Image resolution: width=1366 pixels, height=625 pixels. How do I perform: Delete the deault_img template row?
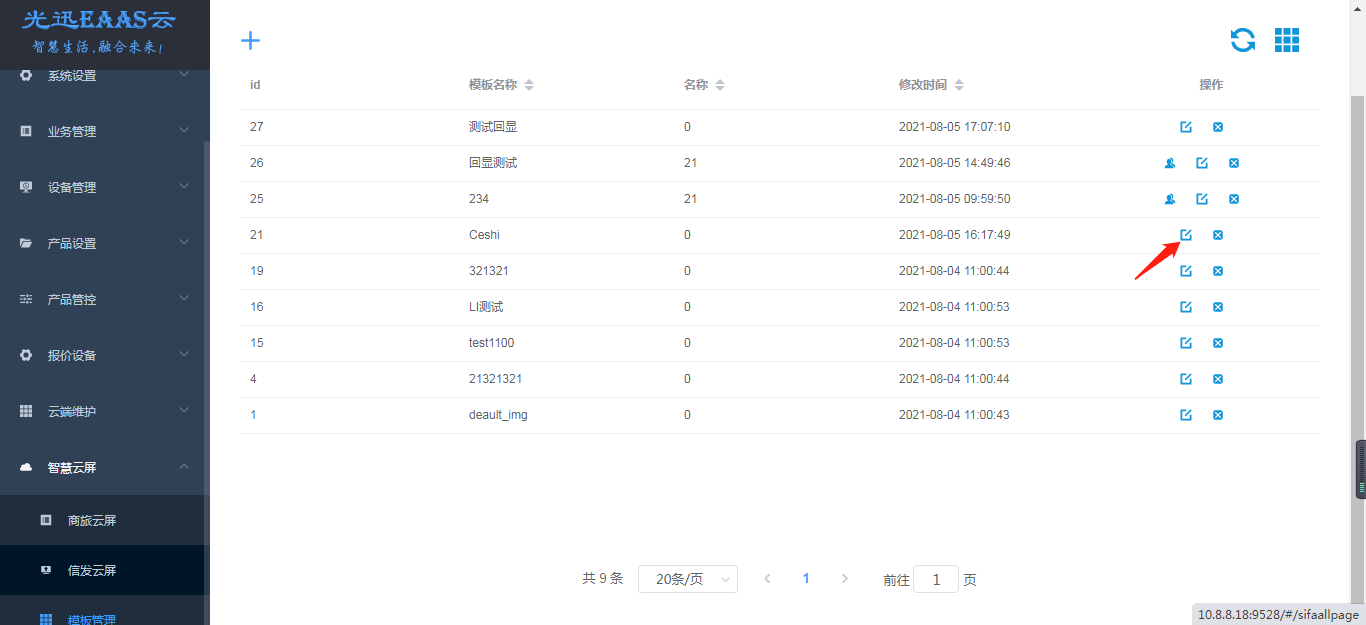click(x=1218, y=415)
